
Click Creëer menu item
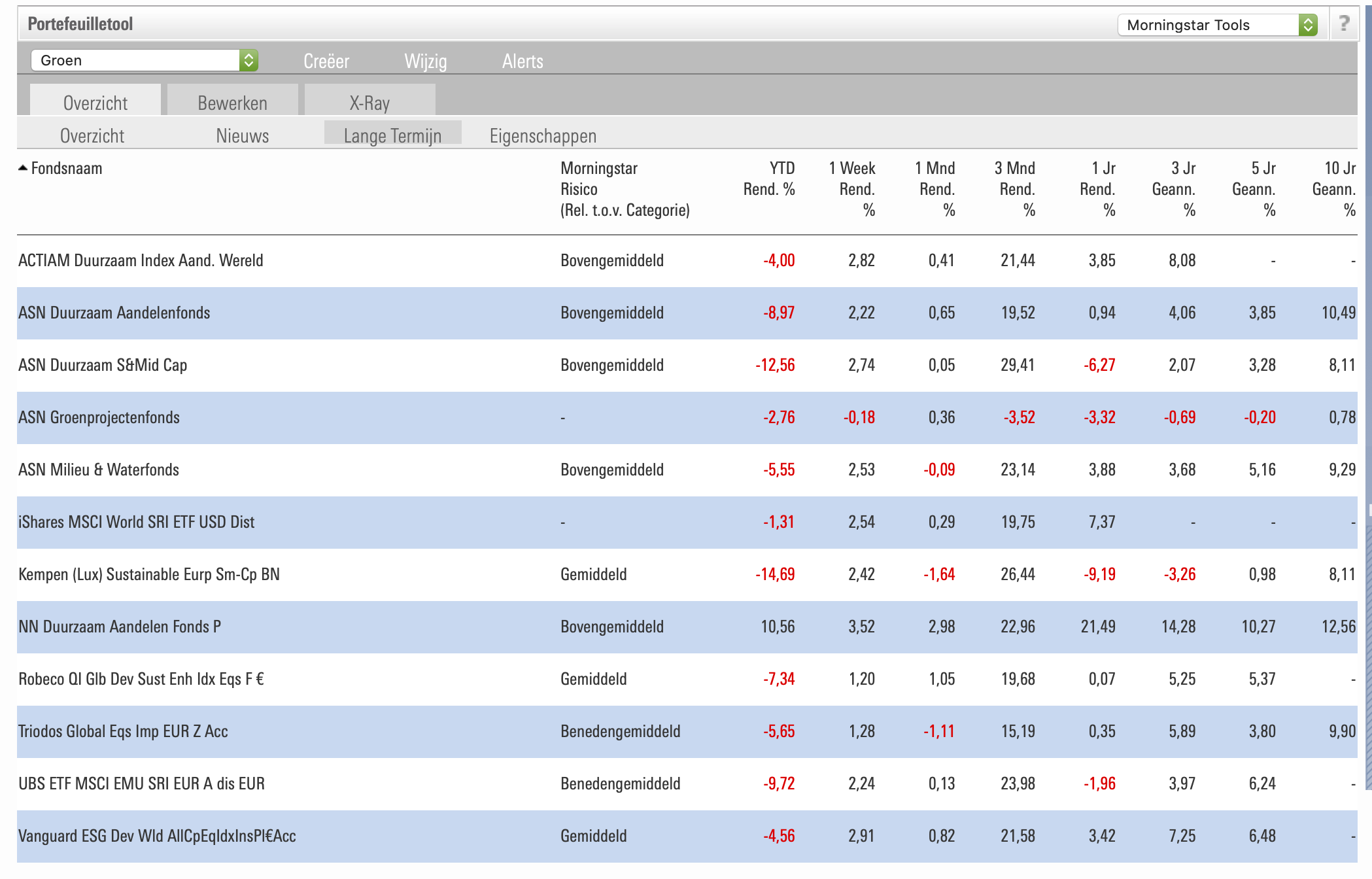326,61
